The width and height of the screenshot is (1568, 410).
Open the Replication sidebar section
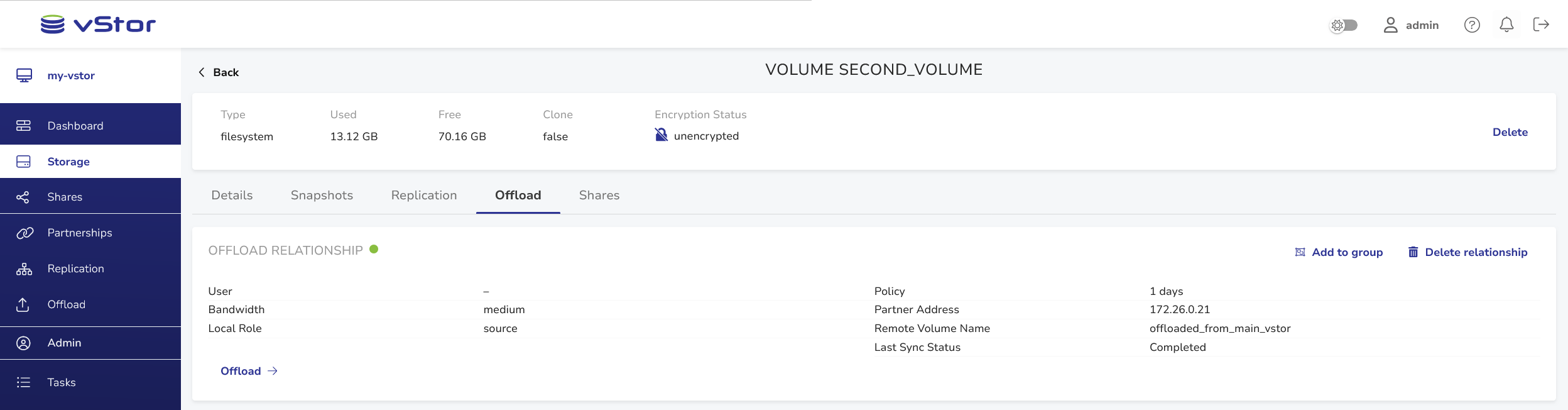click(75, 269)
